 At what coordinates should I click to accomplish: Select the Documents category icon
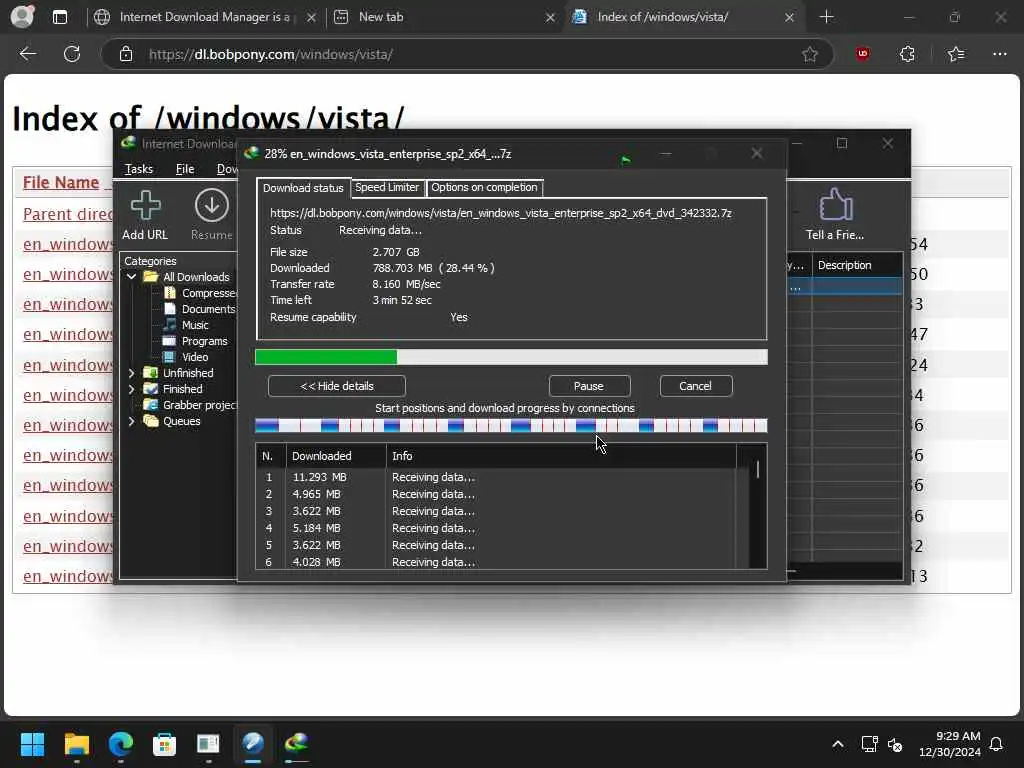click(170, 309)
